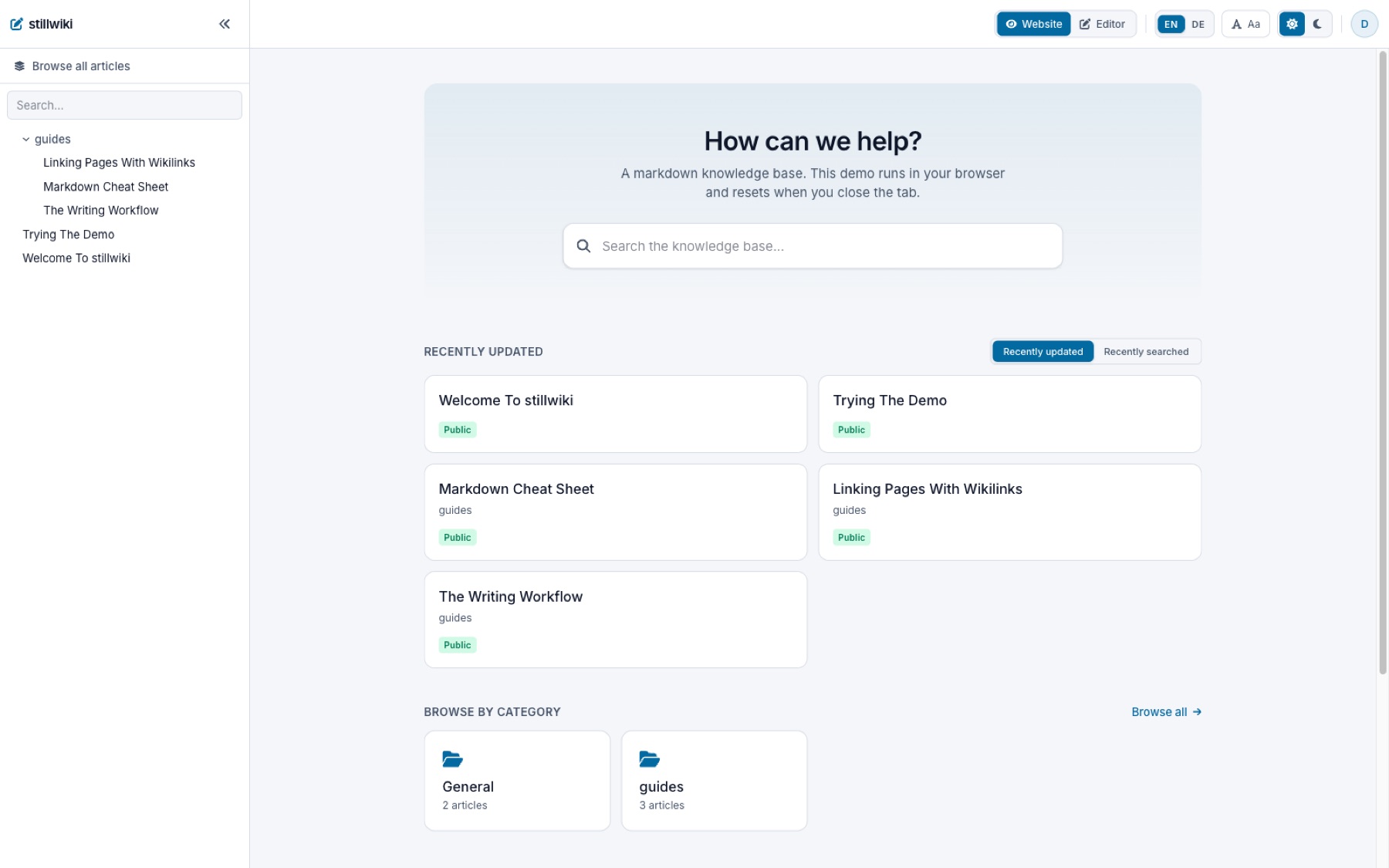Select the Recently updated tab
1389x868 pixels.
pyautogui.click(x=1043, y=352)
